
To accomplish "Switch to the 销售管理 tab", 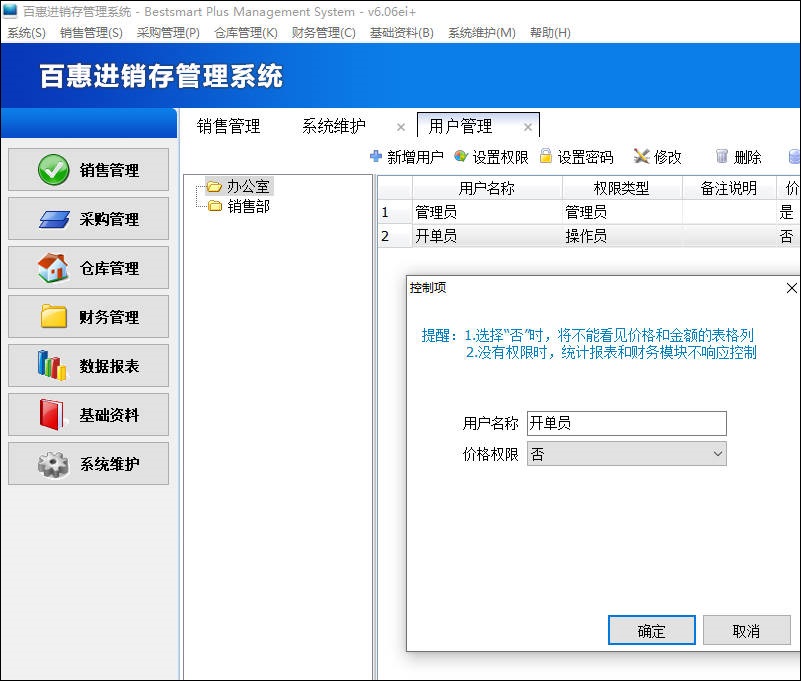I will (231, 127).
